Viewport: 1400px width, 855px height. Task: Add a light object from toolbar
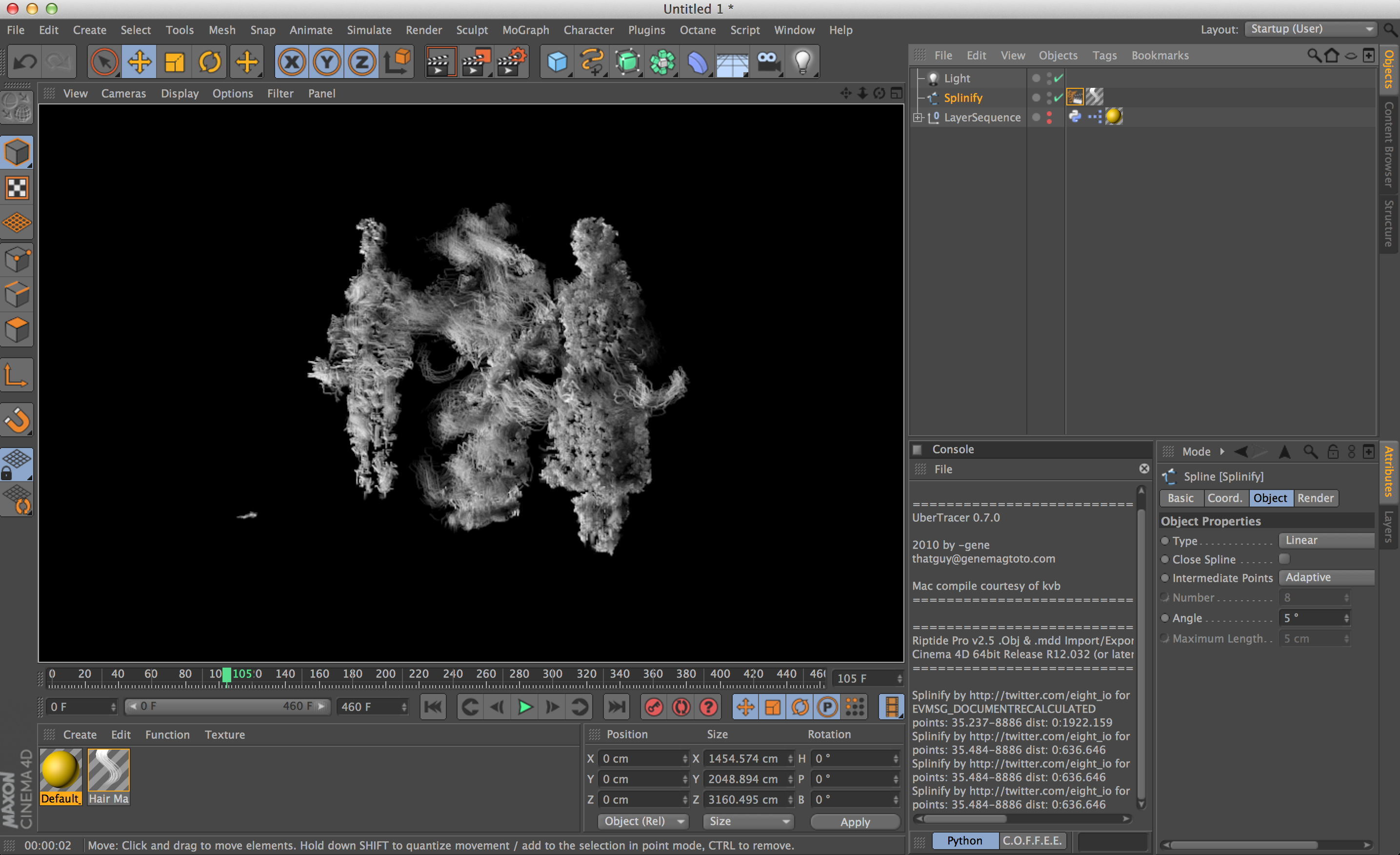tap(803, 61)
